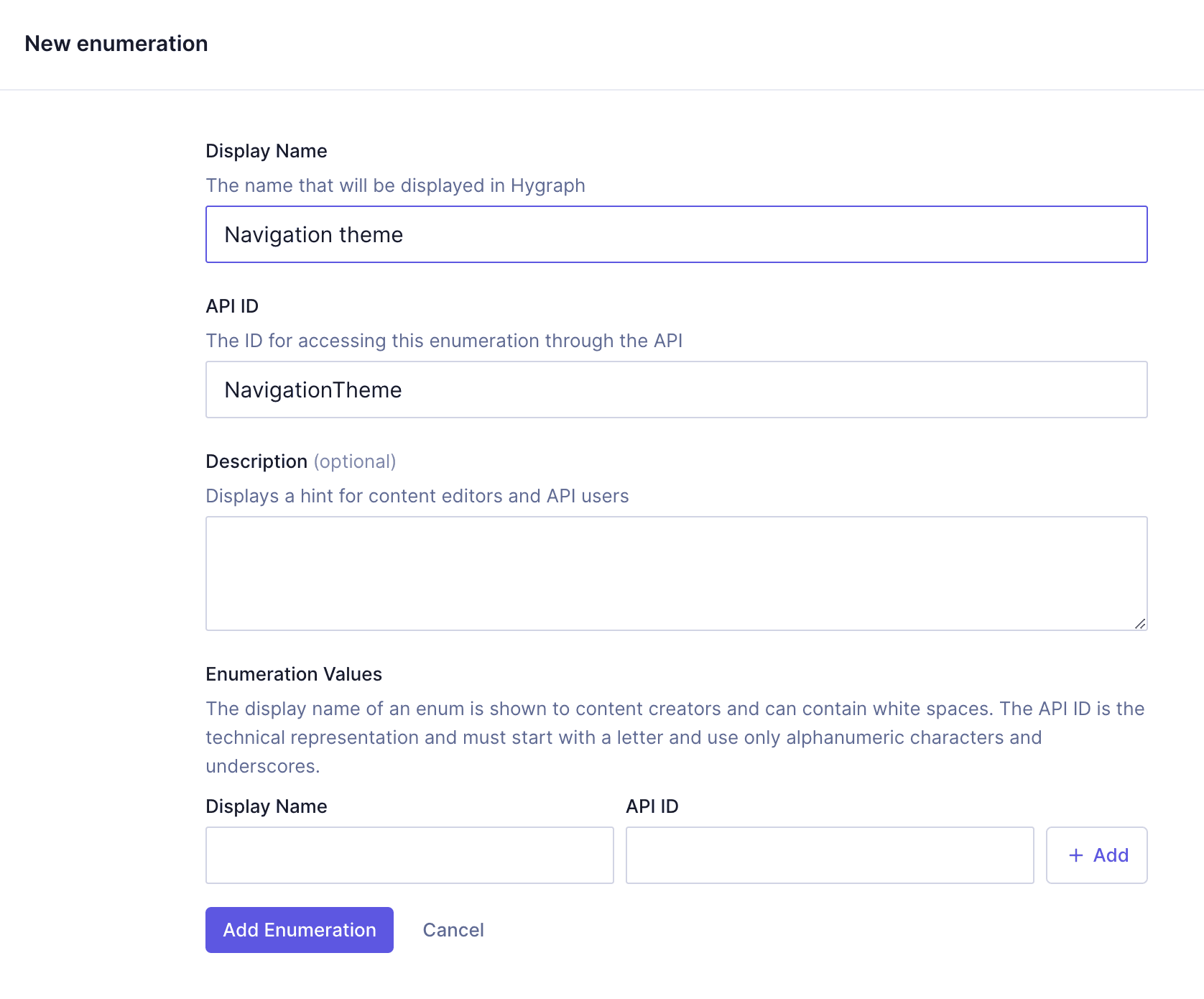Click the Display Name field containing Navigation theme
The width and height of the screenshot is (1204, 999).
coord(676,234)
